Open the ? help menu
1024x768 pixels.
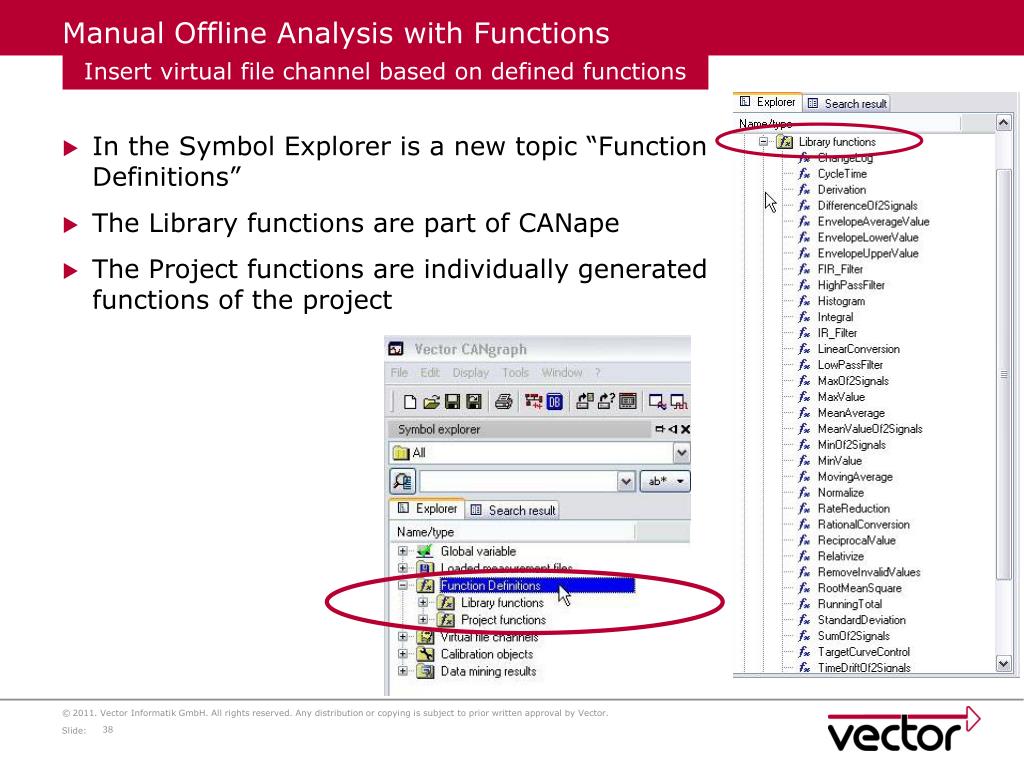click(x=597, y=372)
